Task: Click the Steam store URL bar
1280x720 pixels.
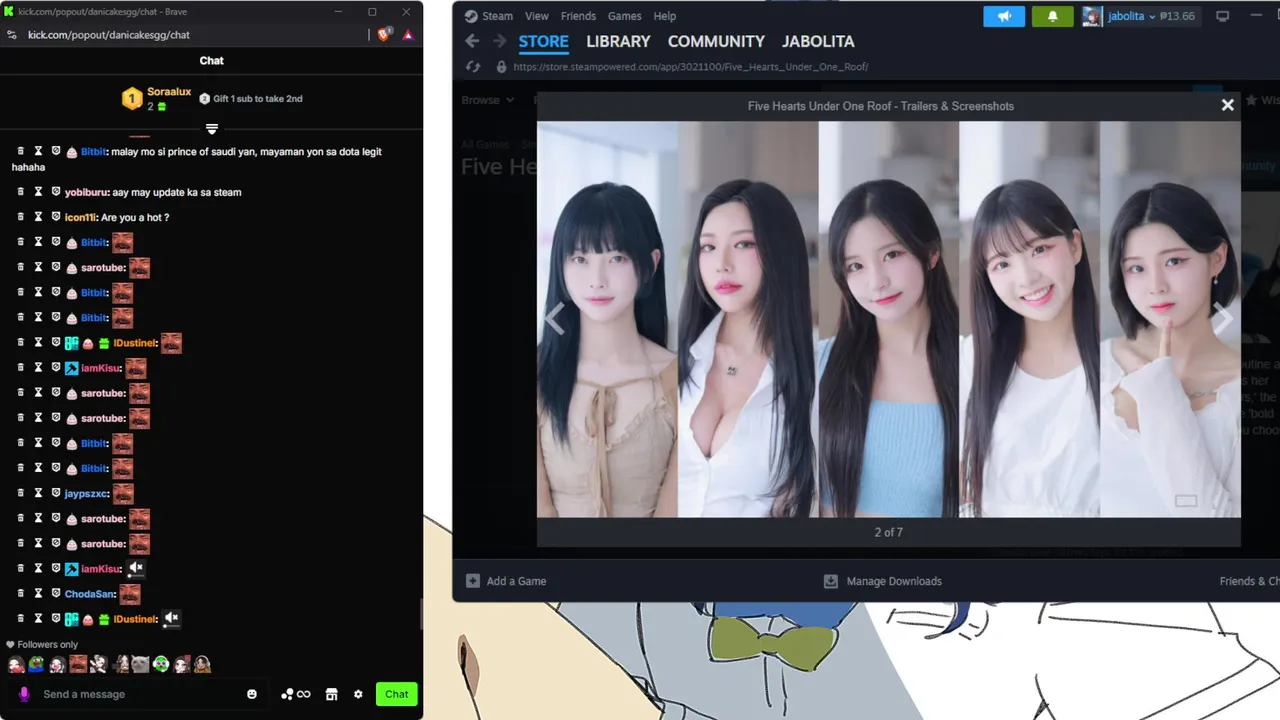Action: click(690, 67)
